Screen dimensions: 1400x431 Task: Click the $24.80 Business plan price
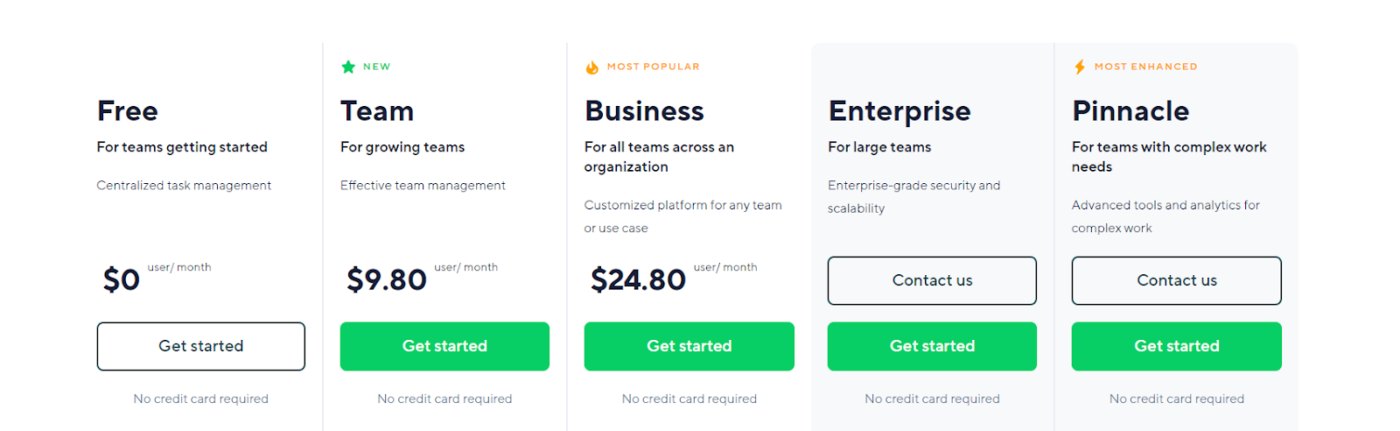pos(638,280)
